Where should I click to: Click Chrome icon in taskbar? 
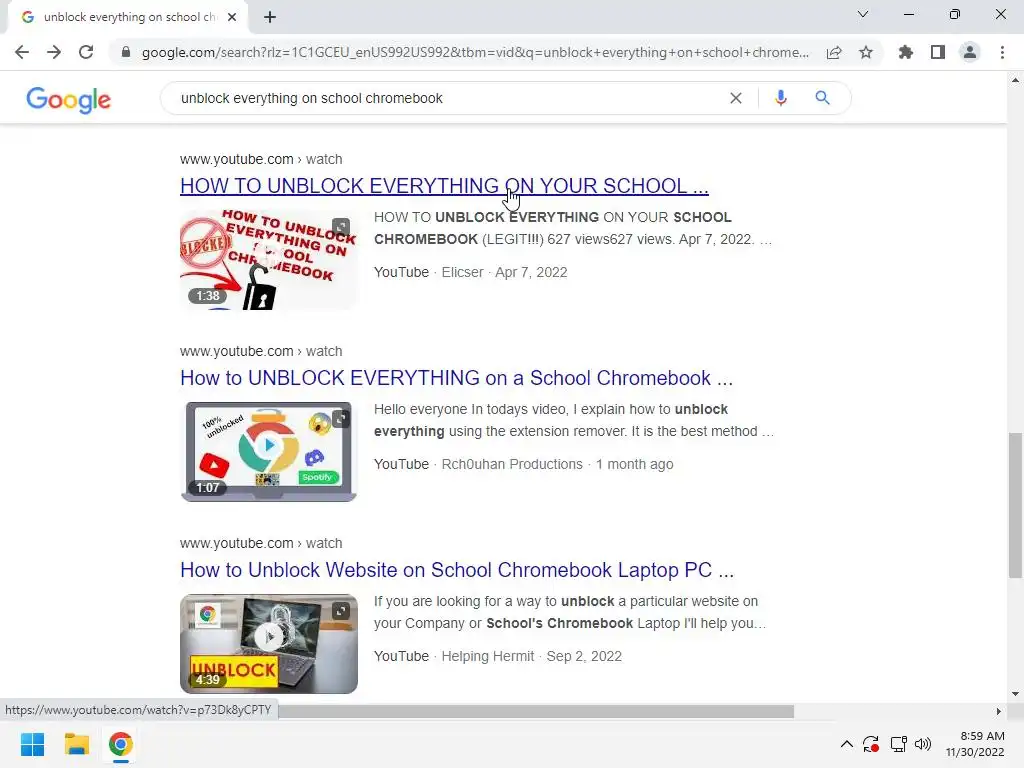[x=120, y=744]
